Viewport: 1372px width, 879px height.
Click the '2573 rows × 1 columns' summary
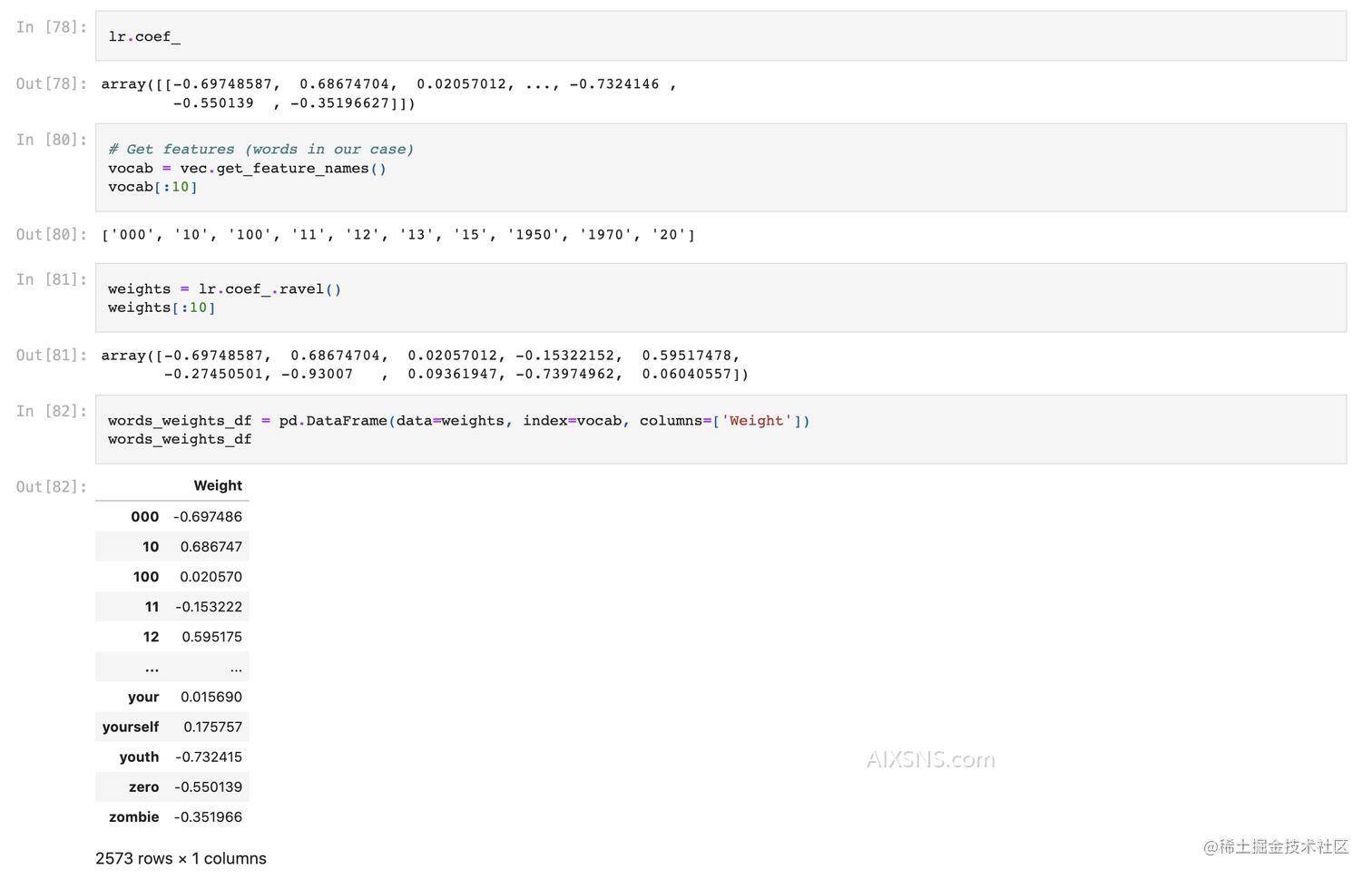point(181,858)
